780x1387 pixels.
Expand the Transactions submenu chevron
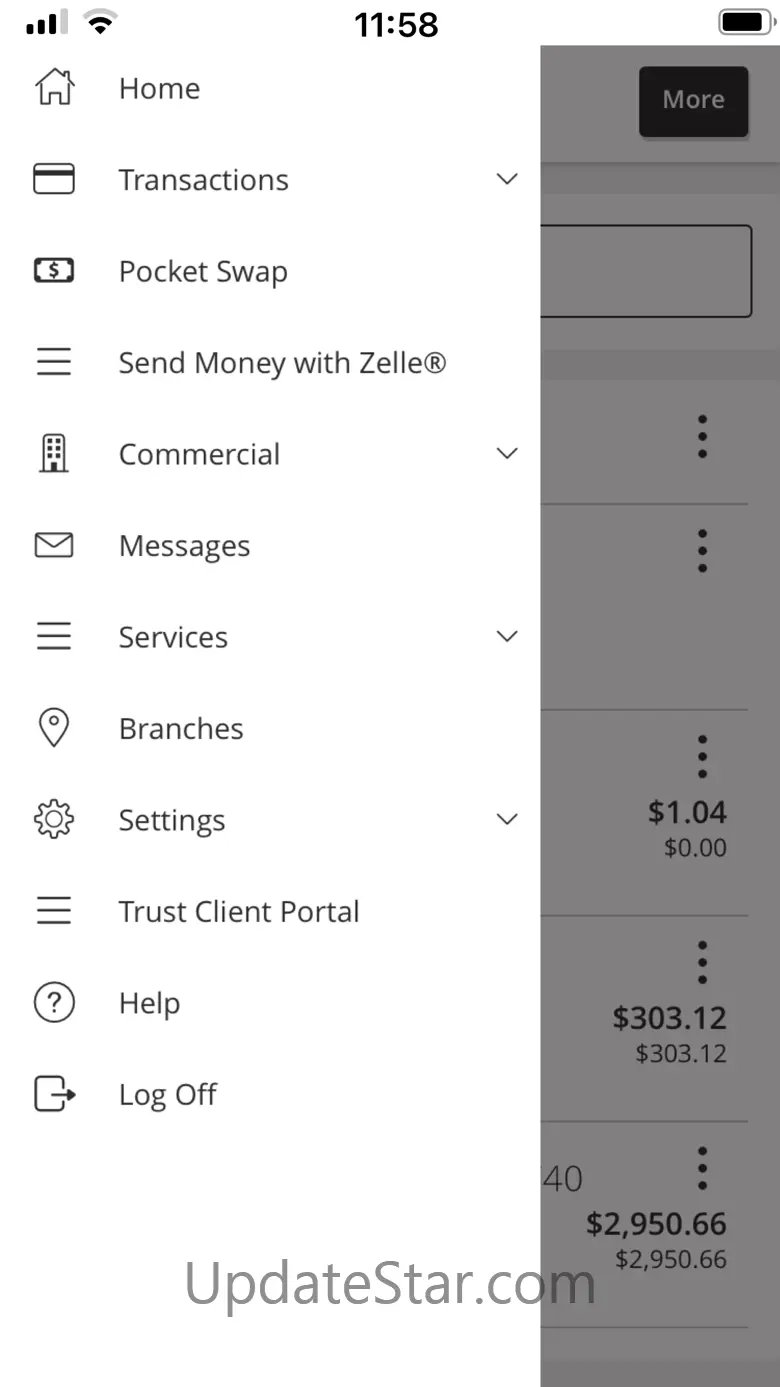tap(507, 180)
